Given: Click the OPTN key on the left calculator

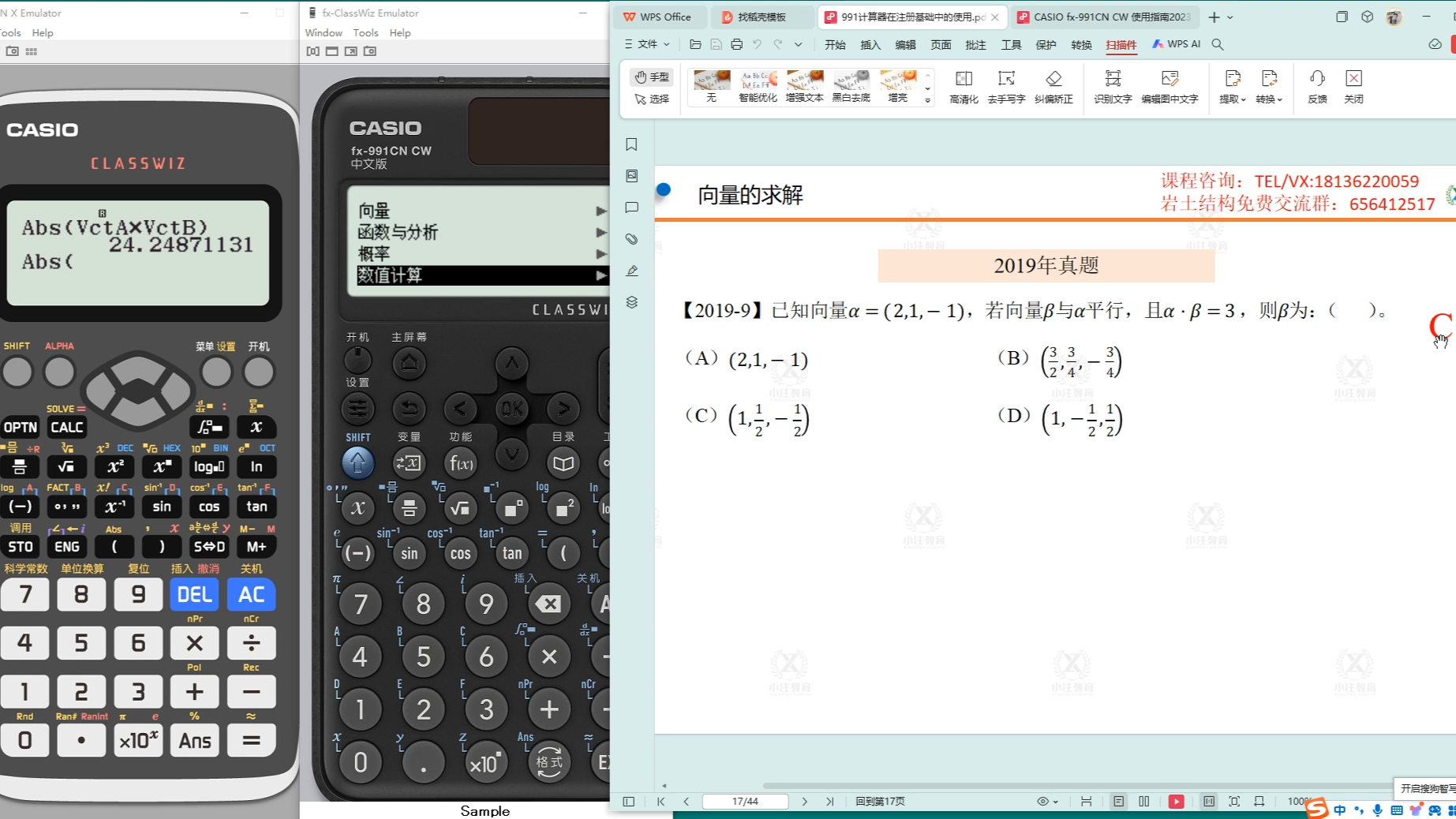Looking at the screenshot, I should [20, 427].
